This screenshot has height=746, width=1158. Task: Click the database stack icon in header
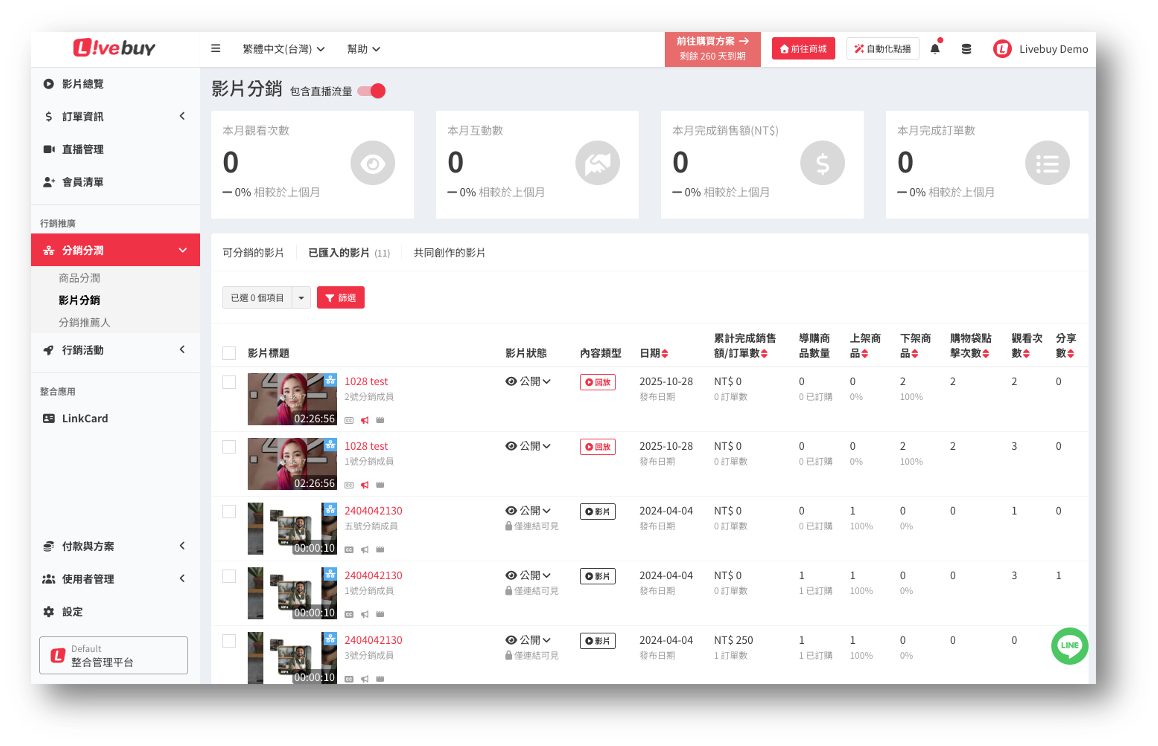tap(966, 49)
